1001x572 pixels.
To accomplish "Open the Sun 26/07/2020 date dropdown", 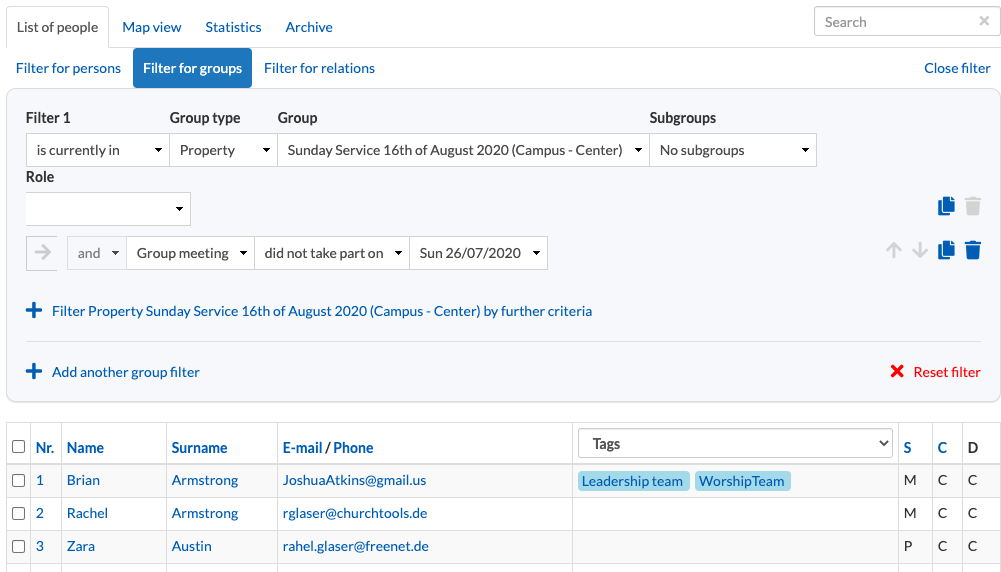I will 478,253.
